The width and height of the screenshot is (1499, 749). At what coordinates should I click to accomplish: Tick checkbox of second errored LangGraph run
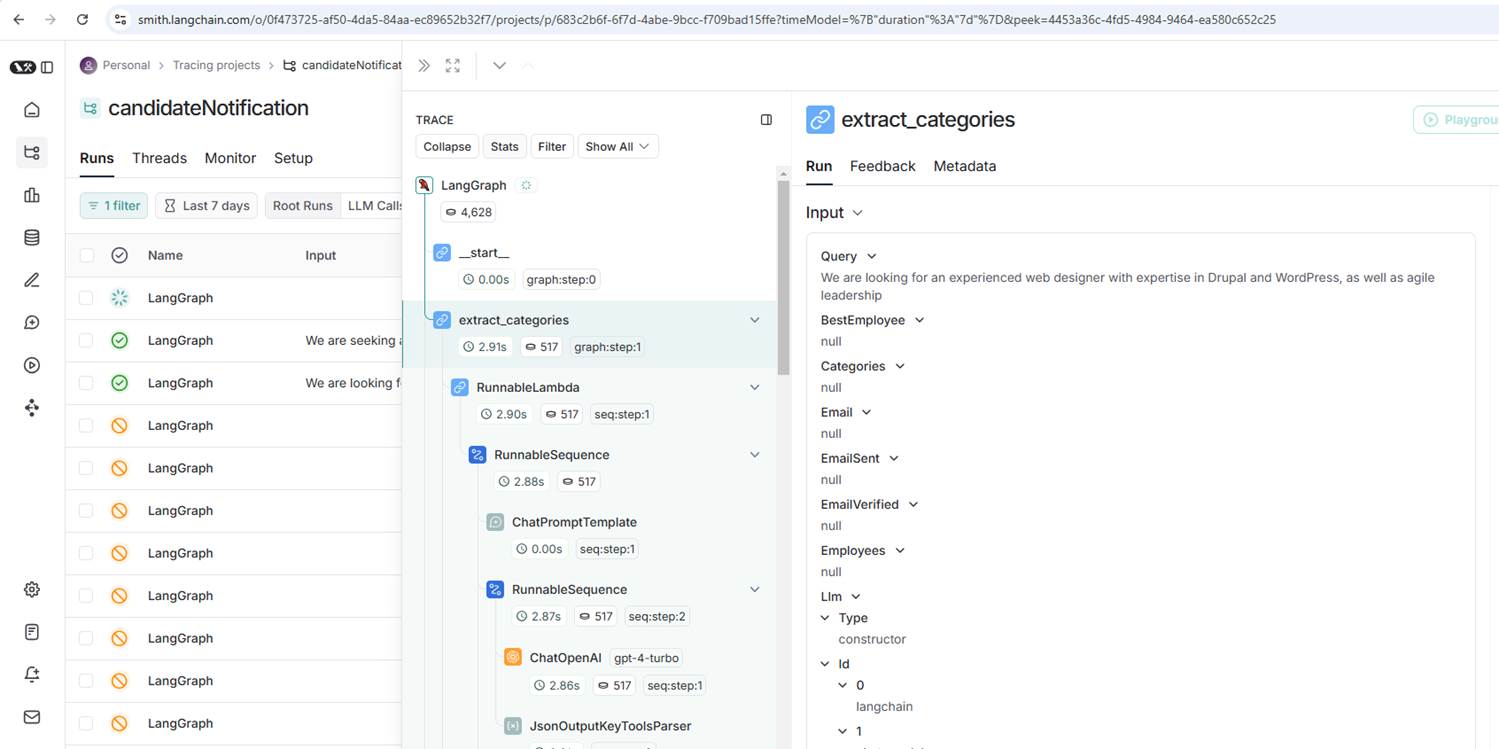(86, 468)
